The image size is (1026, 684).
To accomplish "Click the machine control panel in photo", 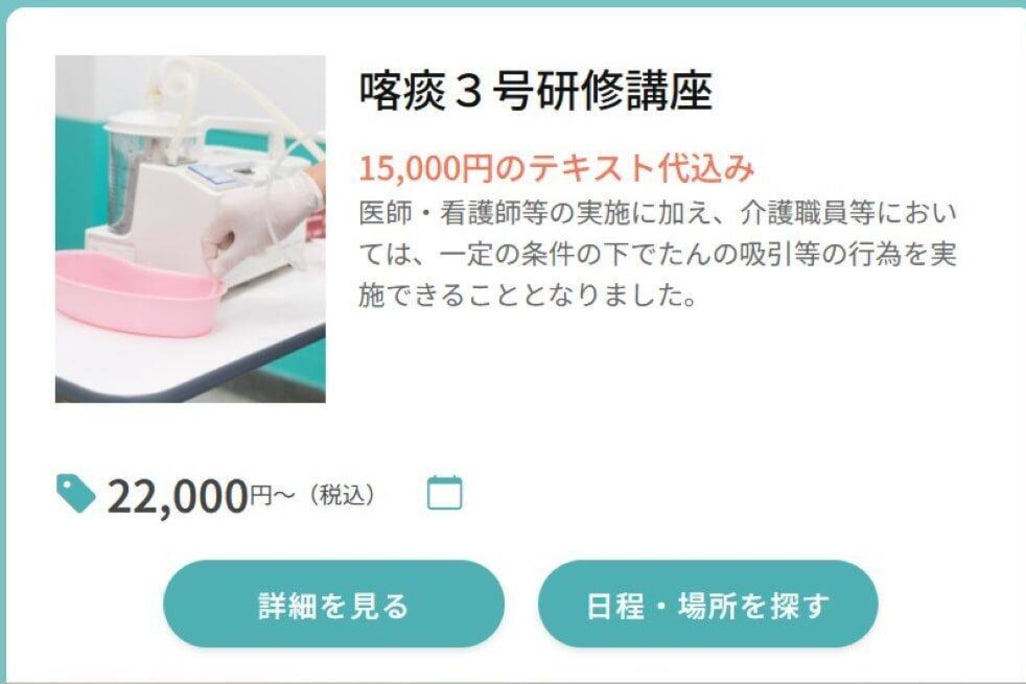I will [x=216, y=173].
